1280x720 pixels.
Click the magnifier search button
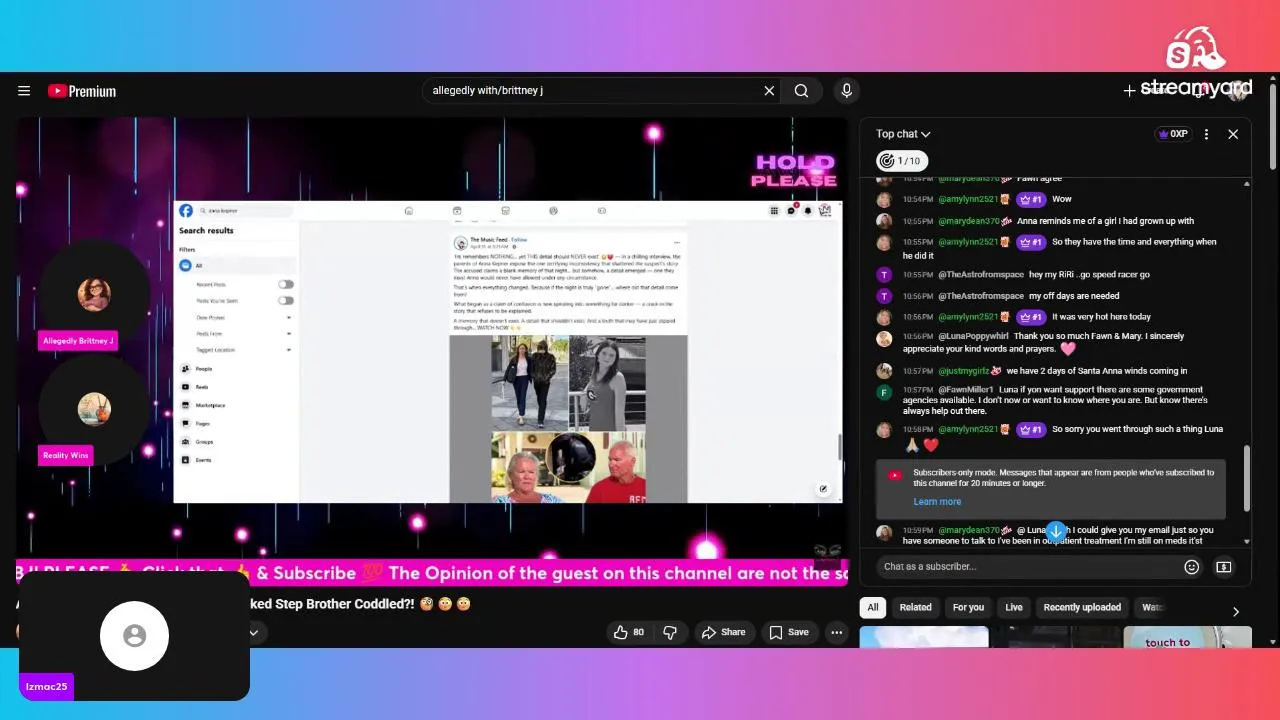(x=801, y=91)
